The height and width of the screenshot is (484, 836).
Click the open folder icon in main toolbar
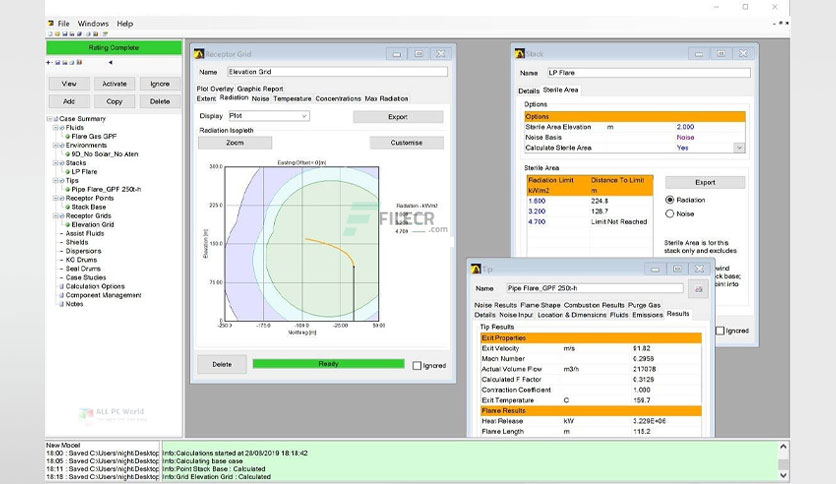[x=58, y=34]
